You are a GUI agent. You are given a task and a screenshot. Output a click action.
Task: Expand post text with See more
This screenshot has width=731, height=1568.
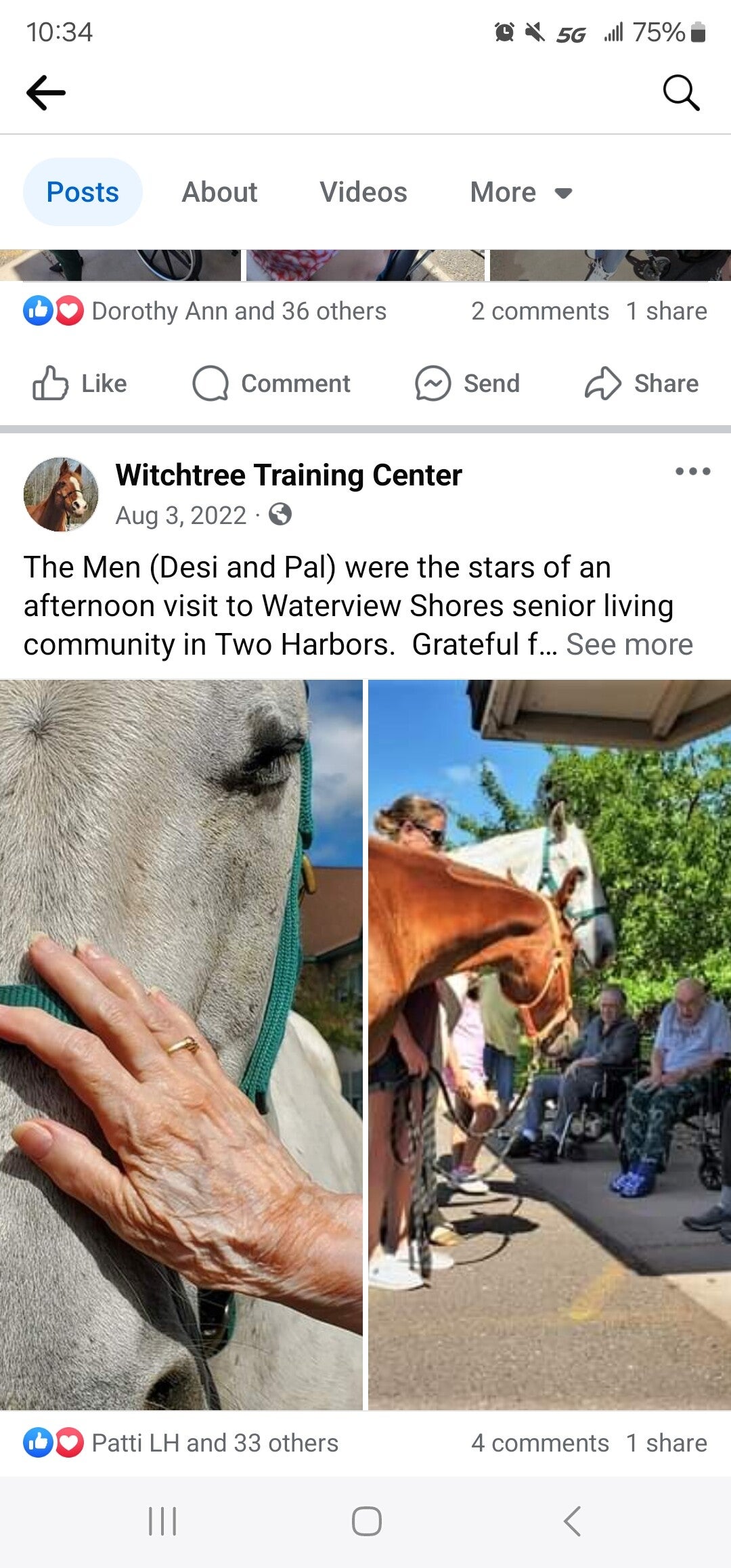pos(629,645)
